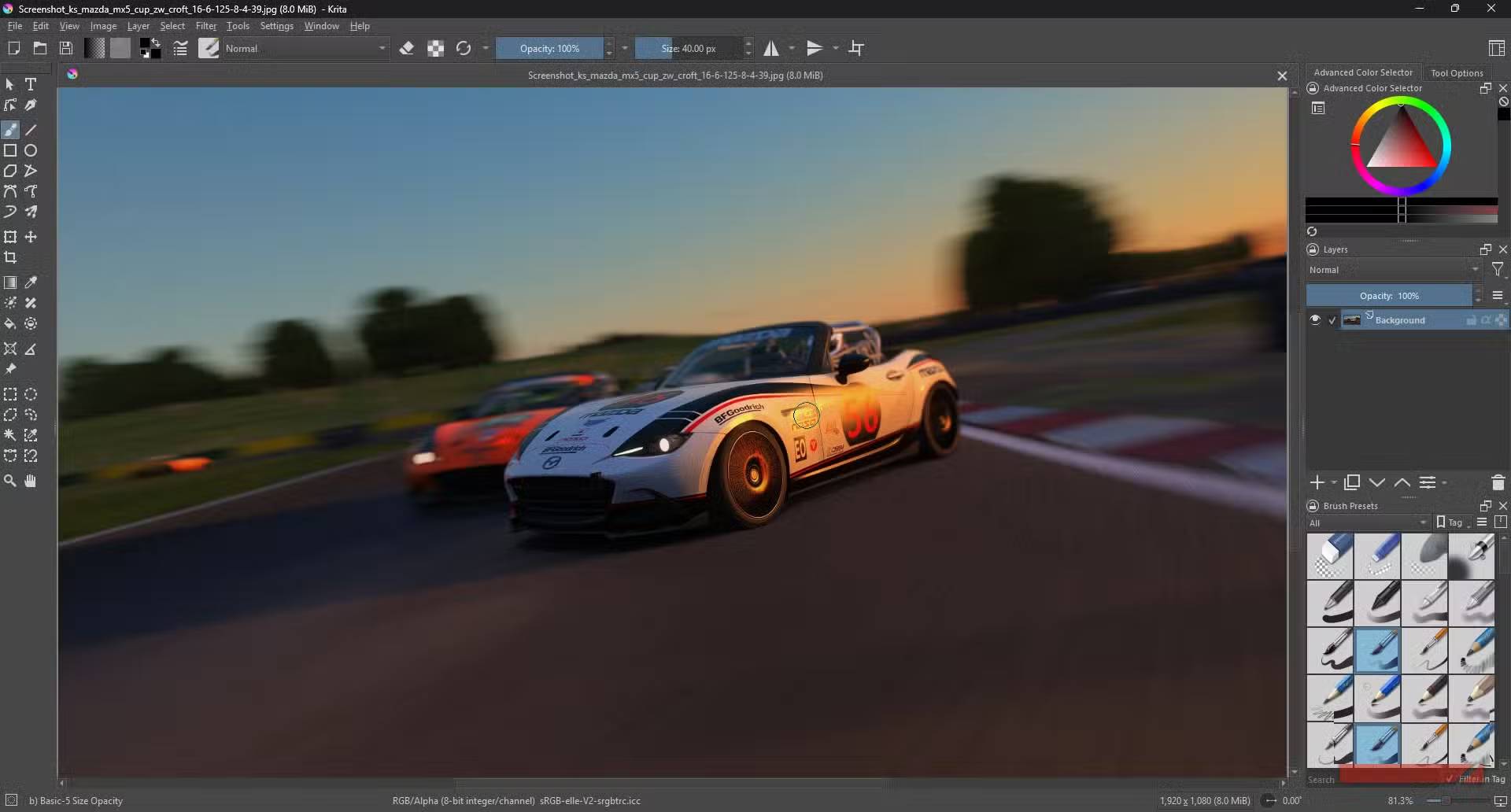Switch to the Tool Options tab

1456,72
